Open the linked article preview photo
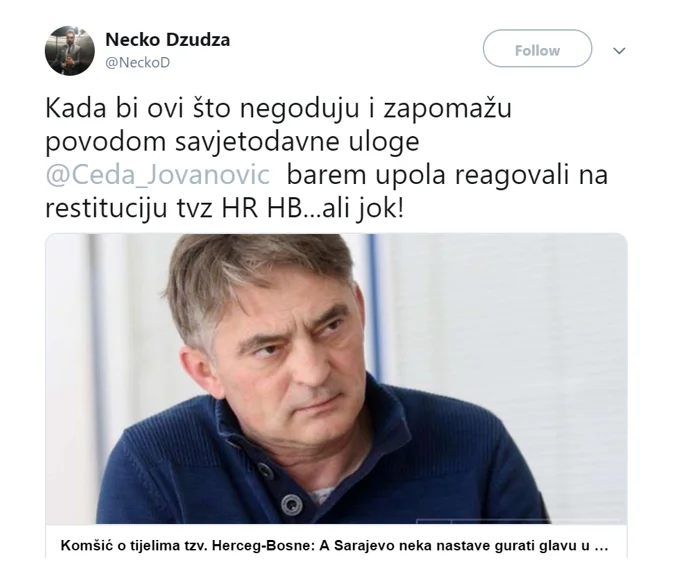679x588 pixels. click(336, 379)
